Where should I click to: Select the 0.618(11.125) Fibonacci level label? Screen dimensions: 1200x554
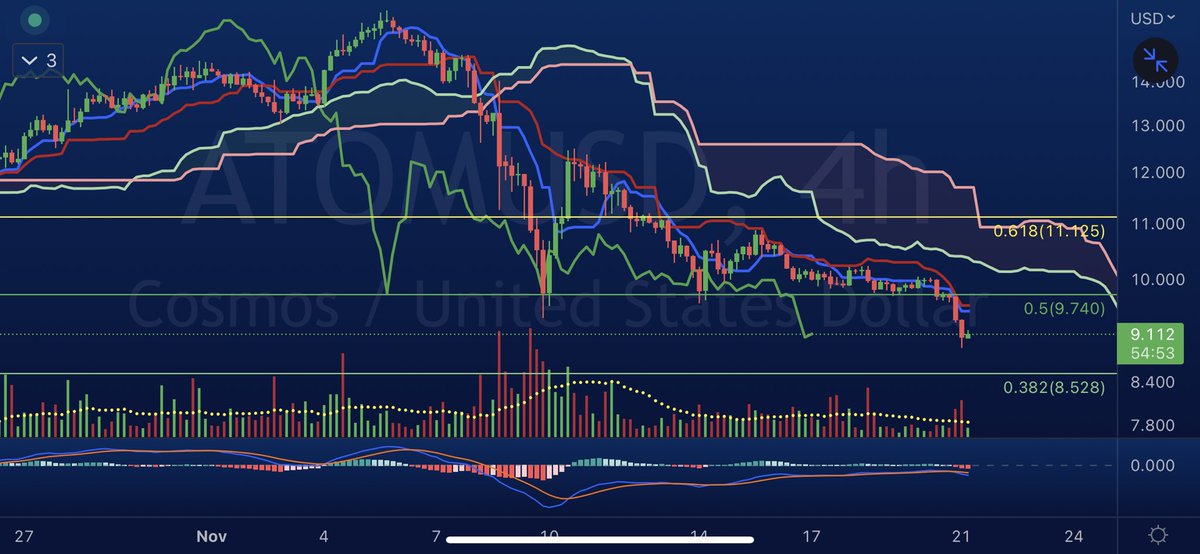(x=1049, y=231)
